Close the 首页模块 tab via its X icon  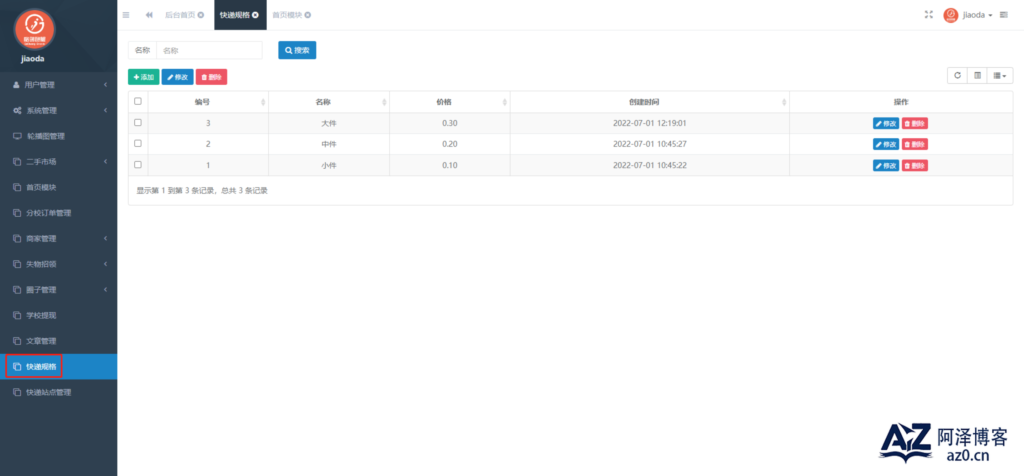307,15
